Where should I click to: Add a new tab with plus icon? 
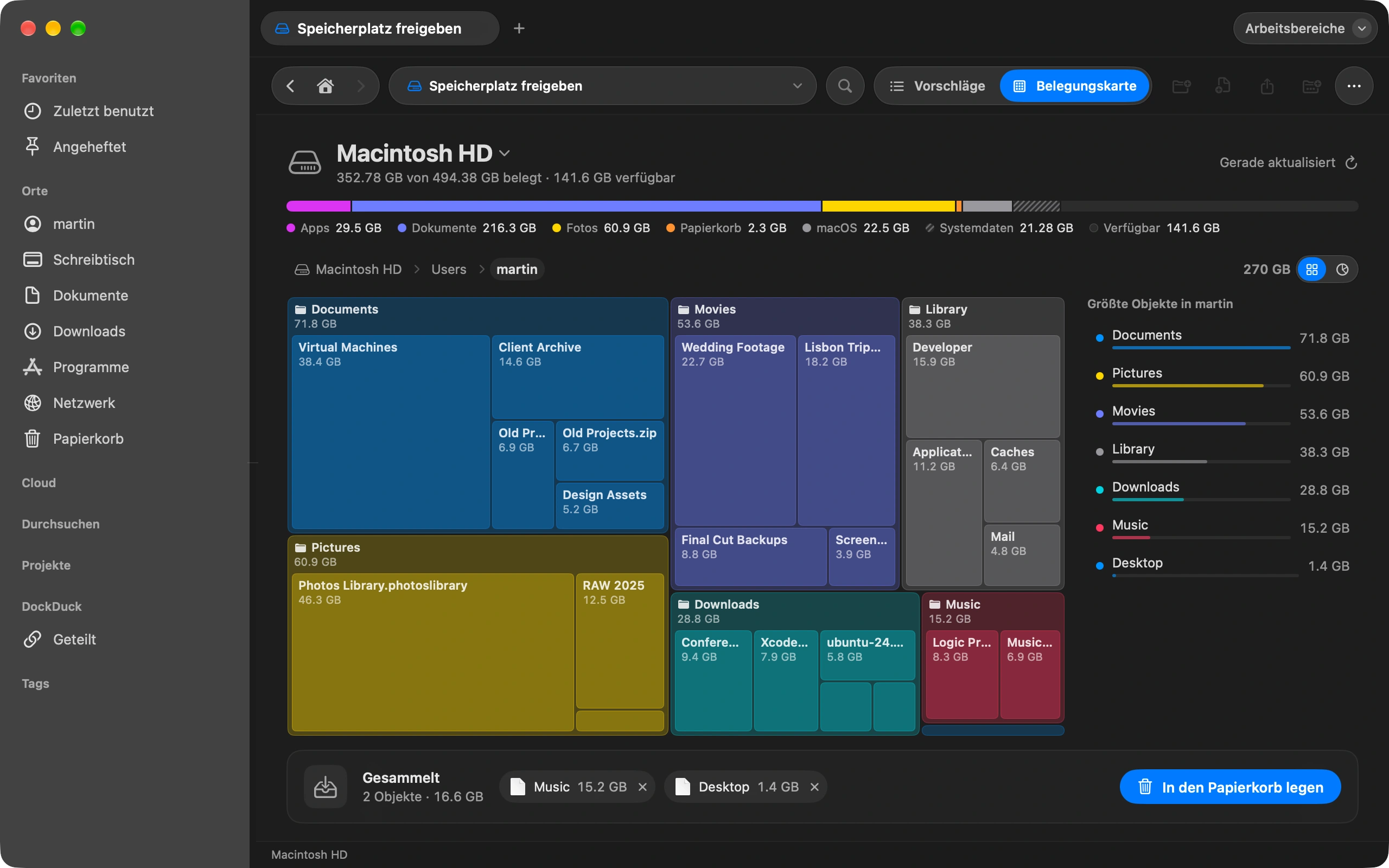point(519,28)
